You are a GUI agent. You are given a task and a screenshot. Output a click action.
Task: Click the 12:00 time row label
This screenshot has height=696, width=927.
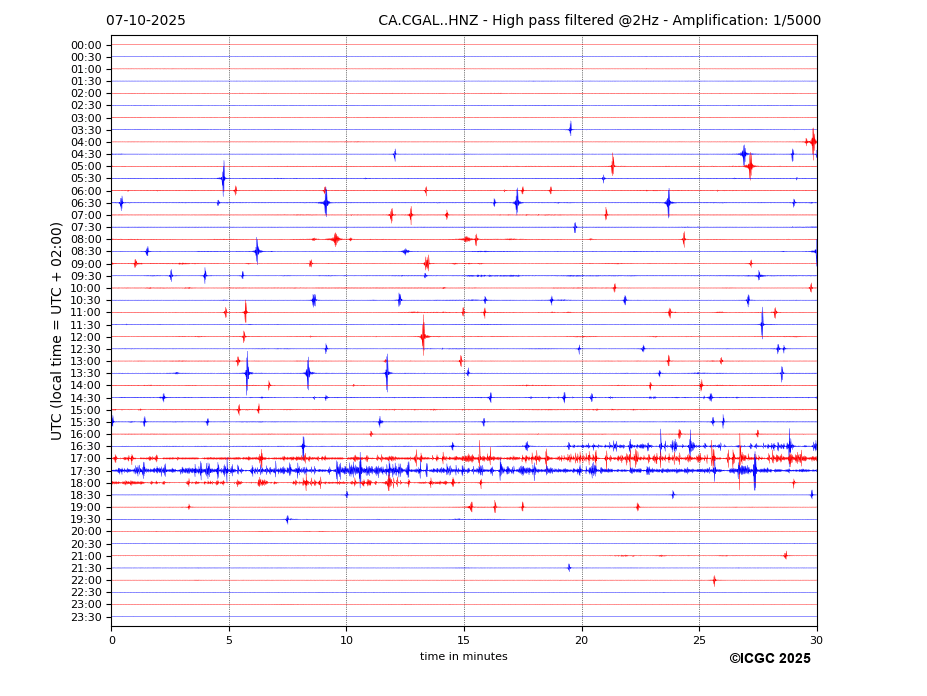click(x=86, y=337)
